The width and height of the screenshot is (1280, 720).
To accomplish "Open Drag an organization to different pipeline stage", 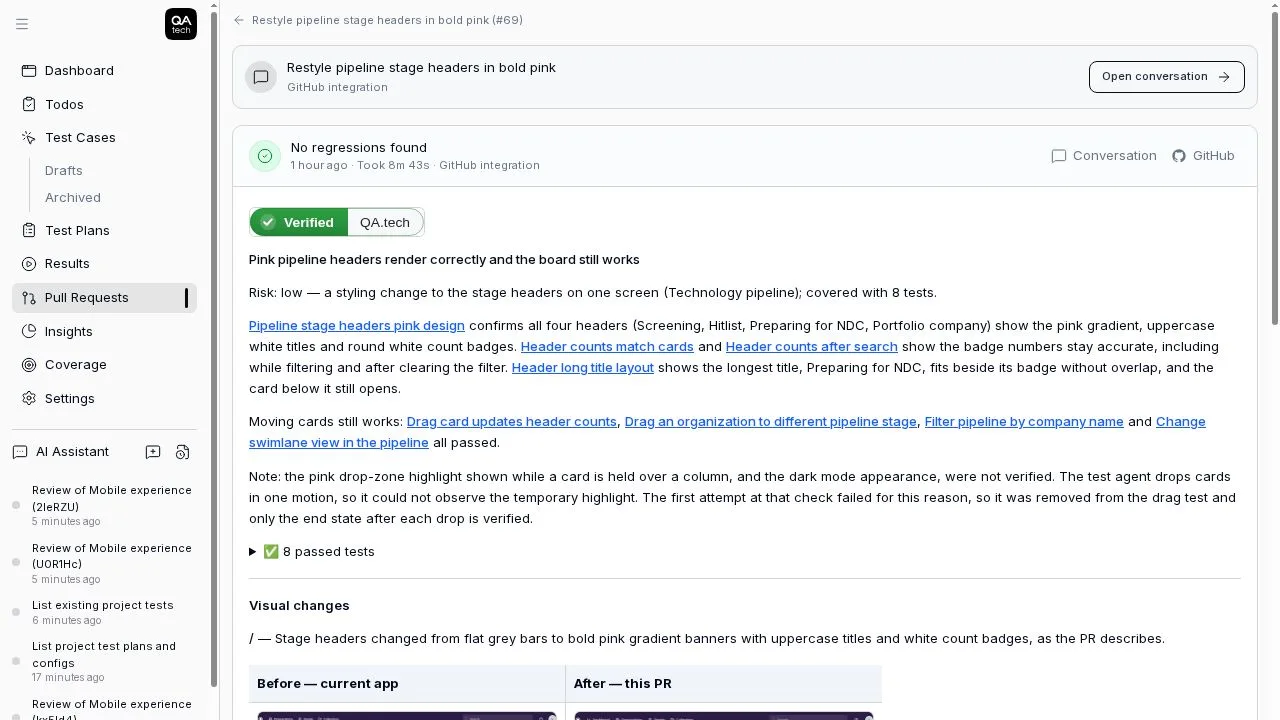I will pyautogui.click(x=771, y=421).
